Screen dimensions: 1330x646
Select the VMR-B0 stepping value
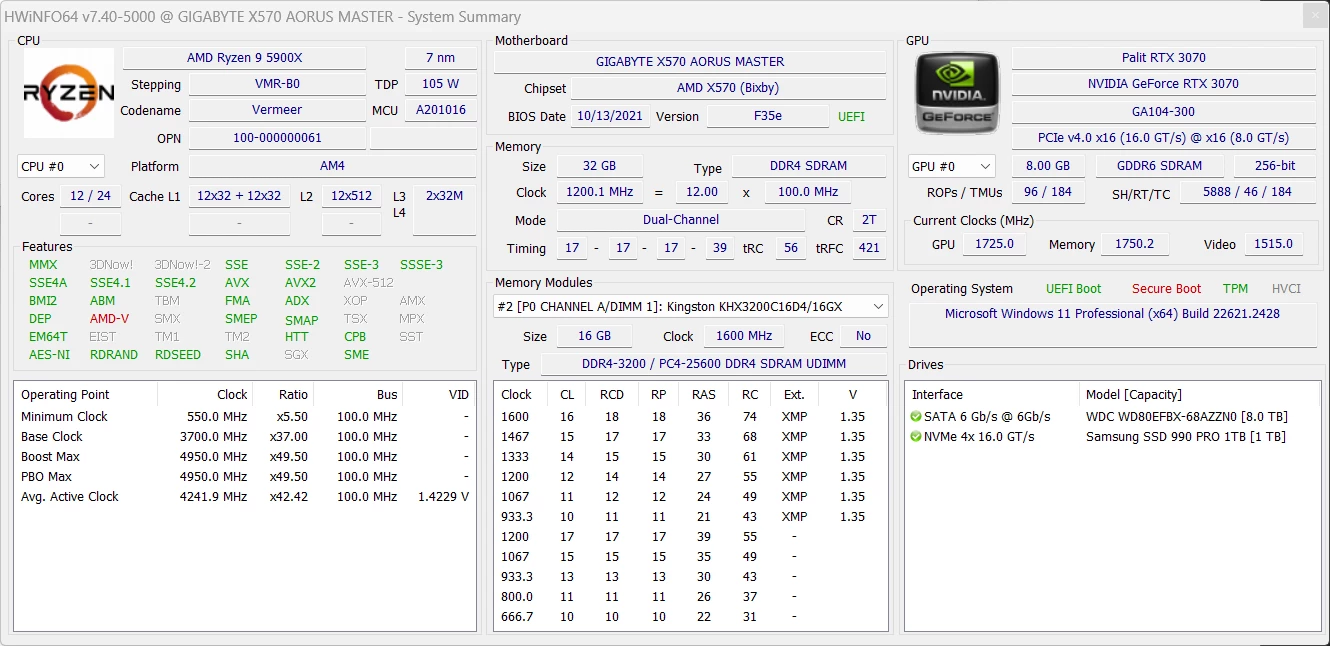coord(277,84)
